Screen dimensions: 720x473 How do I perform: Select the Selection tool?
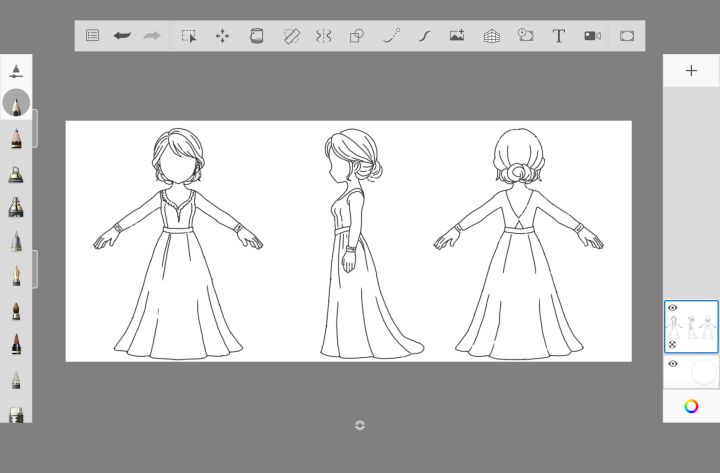click(x=189, y=36)
